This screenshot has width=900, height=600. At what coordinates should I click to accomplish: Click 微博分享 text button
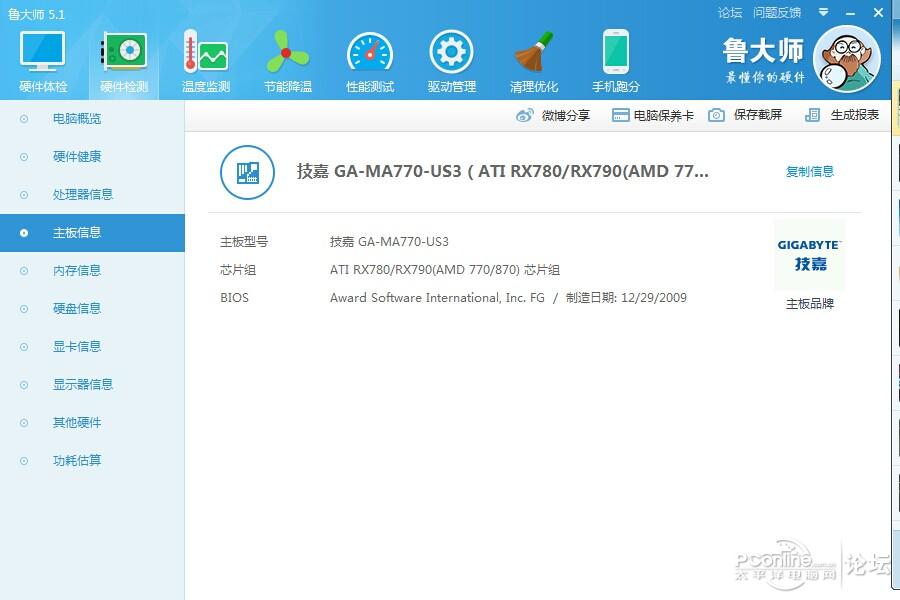click(566, 115)
